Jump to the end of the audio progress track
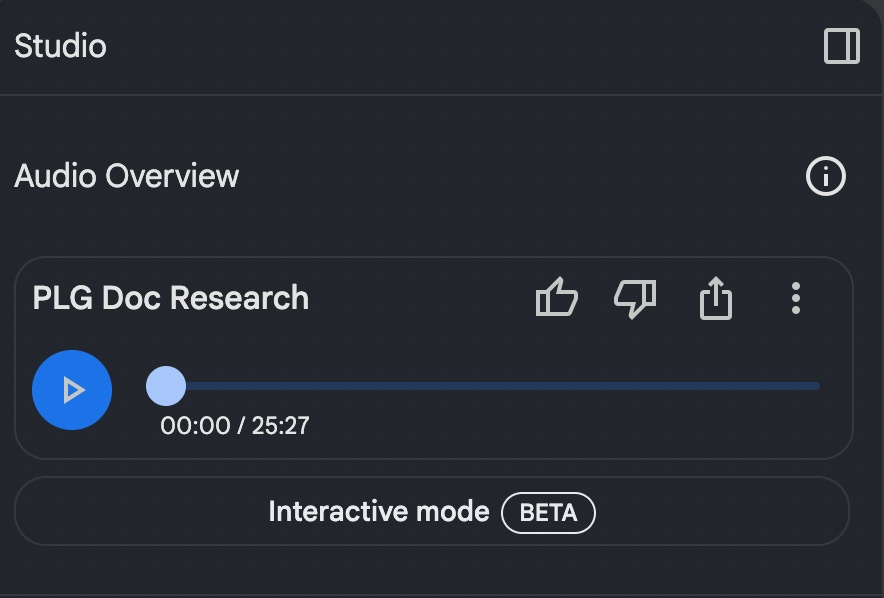 point(817,386)
